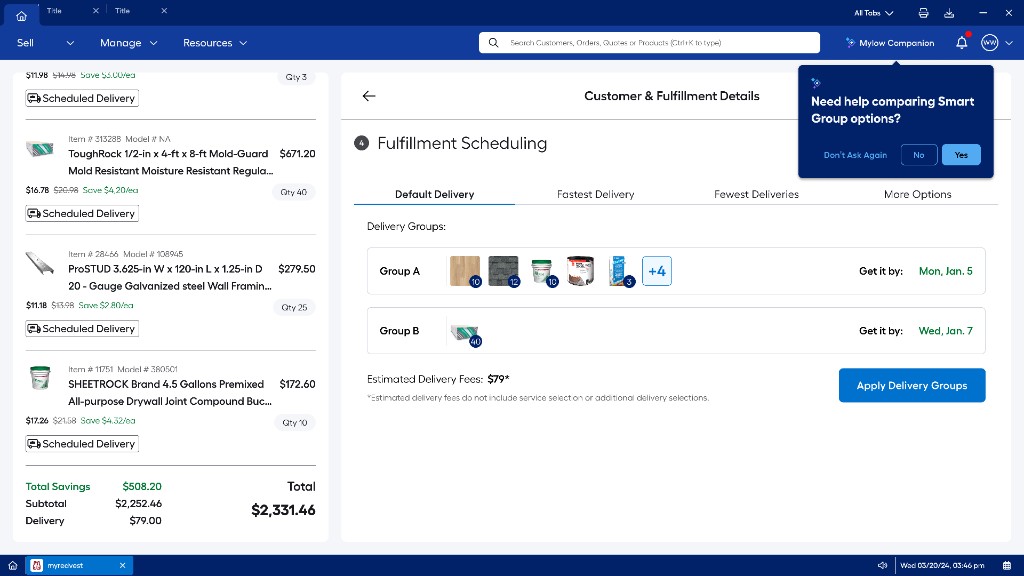Image resolution: width=1024 pixels, height=576 pixels.
Task: Open the notifications bell
Action: (962, 43)
